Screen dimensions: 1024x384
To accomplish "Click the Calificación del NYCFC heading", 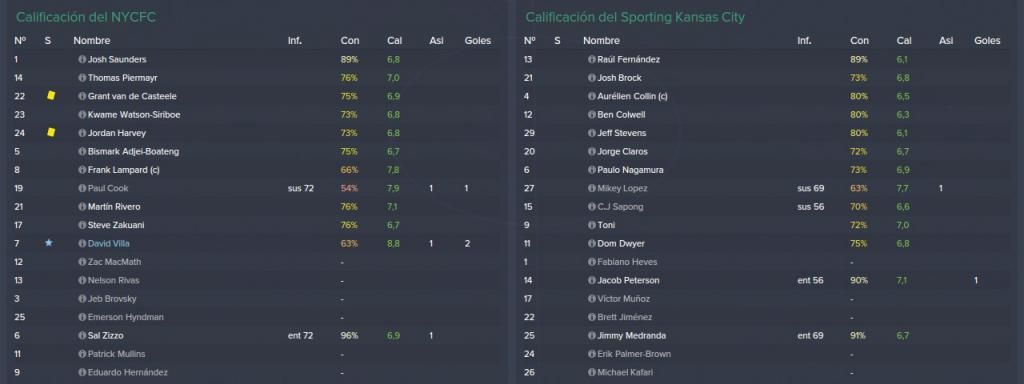I will click(x=86, y=18).
